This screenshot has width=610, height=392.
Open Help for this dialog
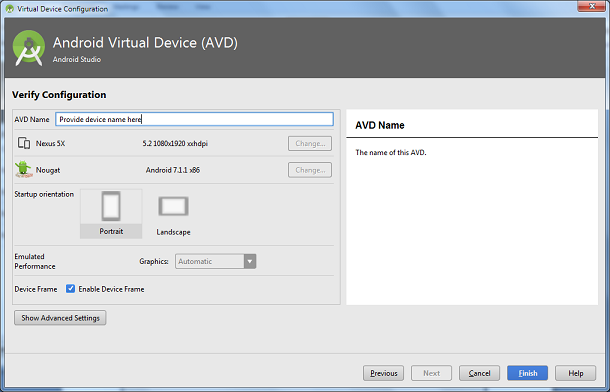[575, 373]
